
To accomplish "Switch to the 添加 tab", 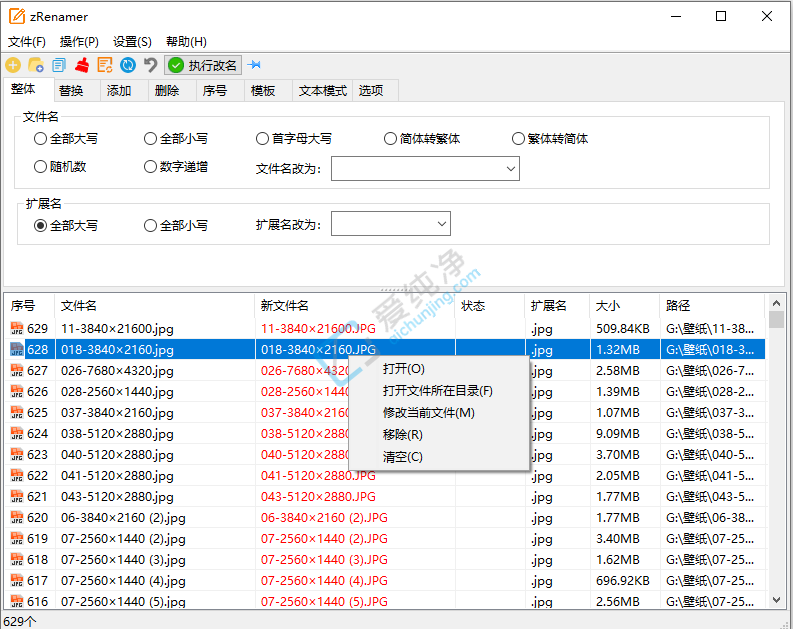I will (x=124, y=91).
